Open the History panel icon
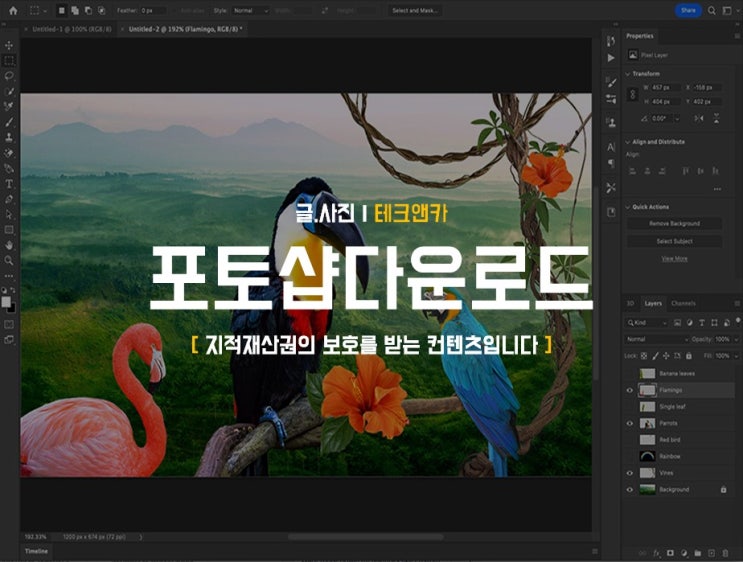The image size is (743, 562). point(611,41)
